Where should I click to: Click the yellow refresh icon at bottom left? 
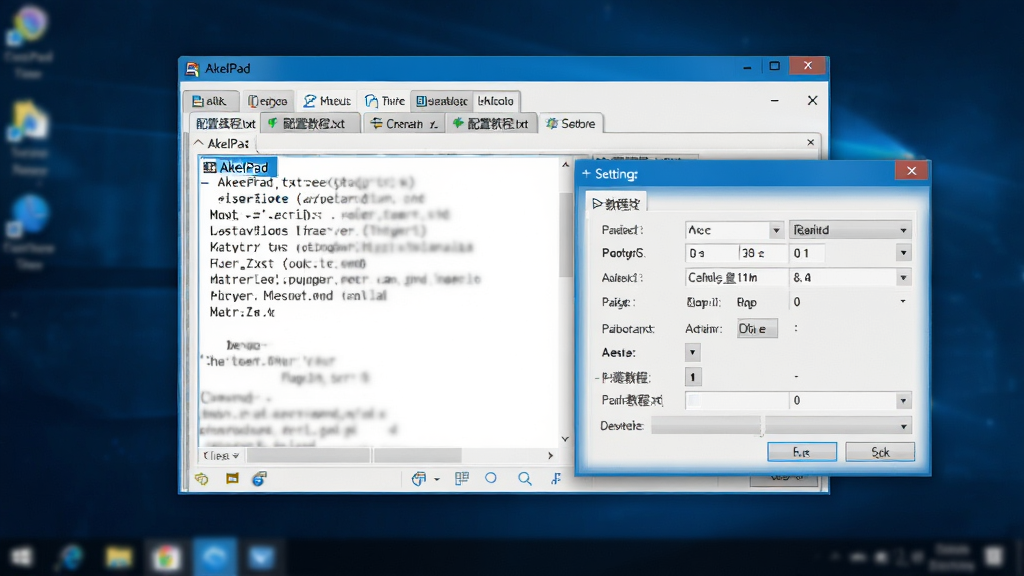tap(202, 479)
